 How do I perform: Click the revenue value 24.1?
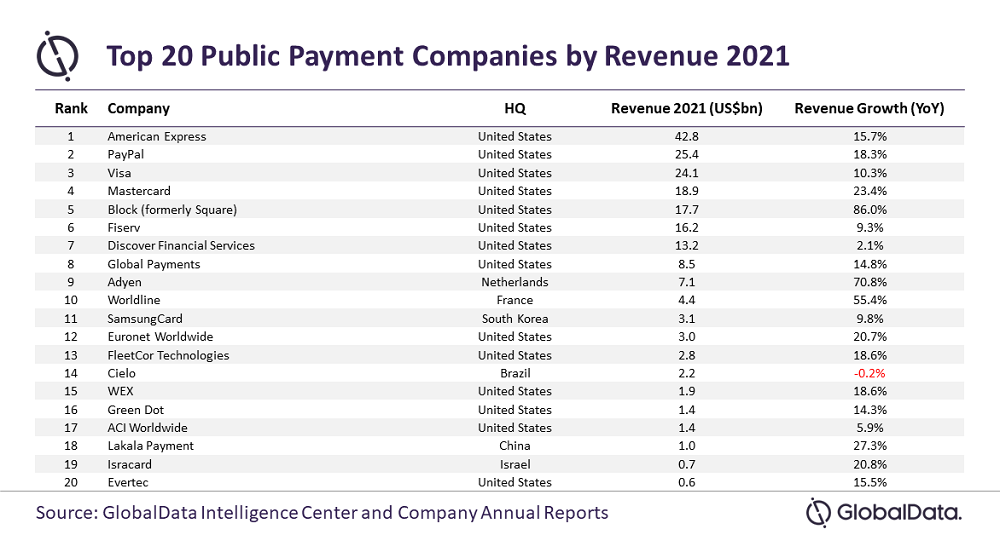687,173
